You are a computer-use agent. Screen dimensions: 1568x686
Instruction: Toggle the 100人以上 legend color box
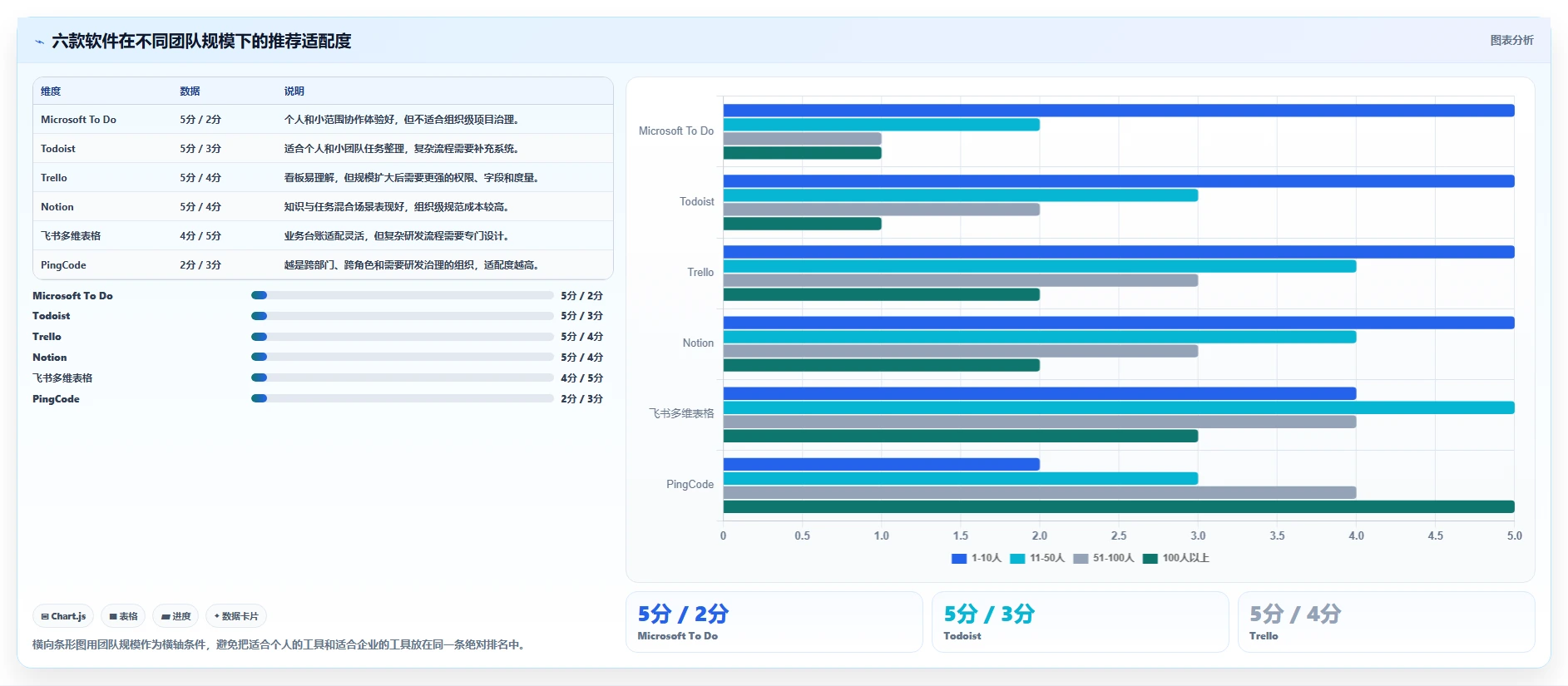[x=1150, y=558]
